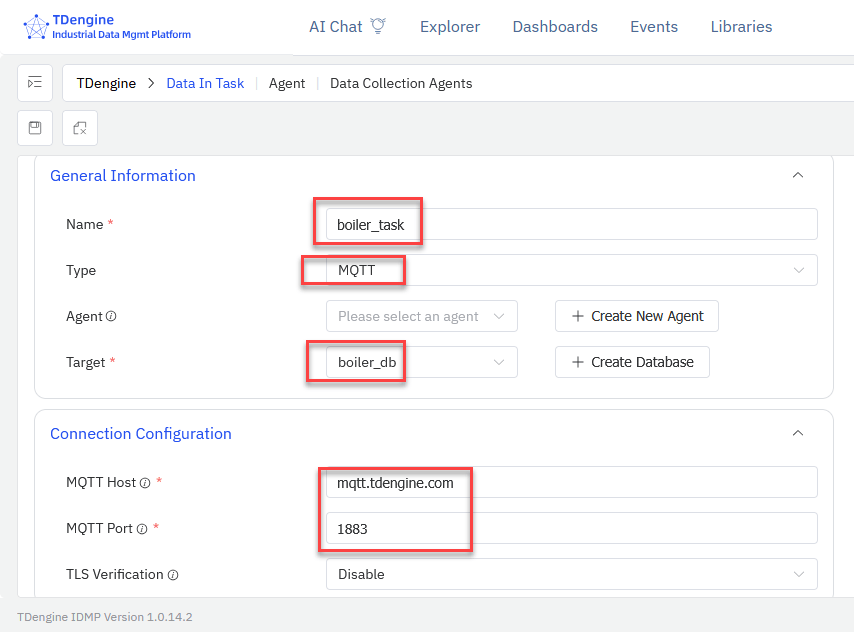Click the save icon in the toolbar
Image resolution: width=854 pixels, height=632 pixels.
click(35, 128)
